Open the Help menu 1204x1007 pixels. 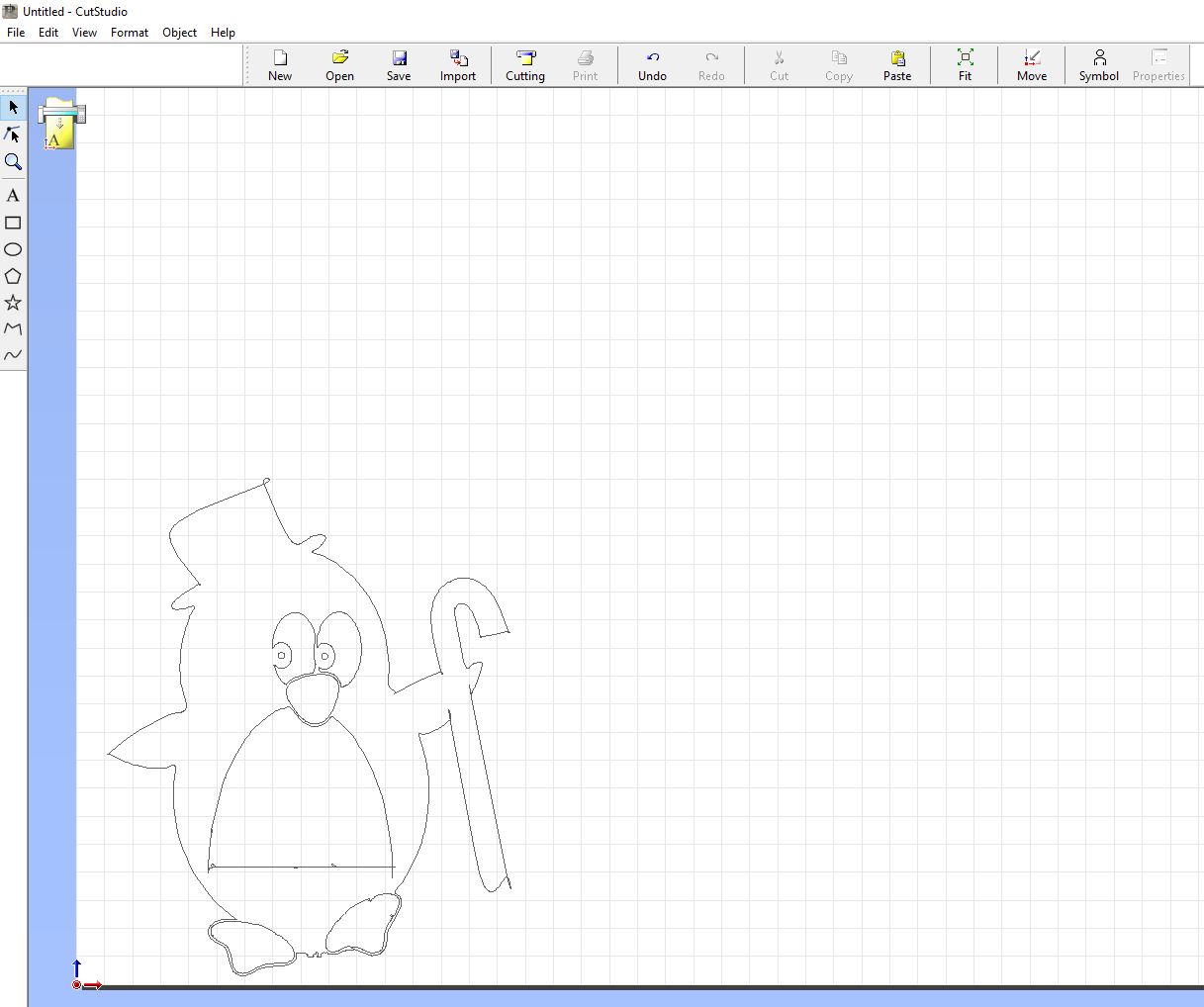pyautogui.click(x=223, y=32)
